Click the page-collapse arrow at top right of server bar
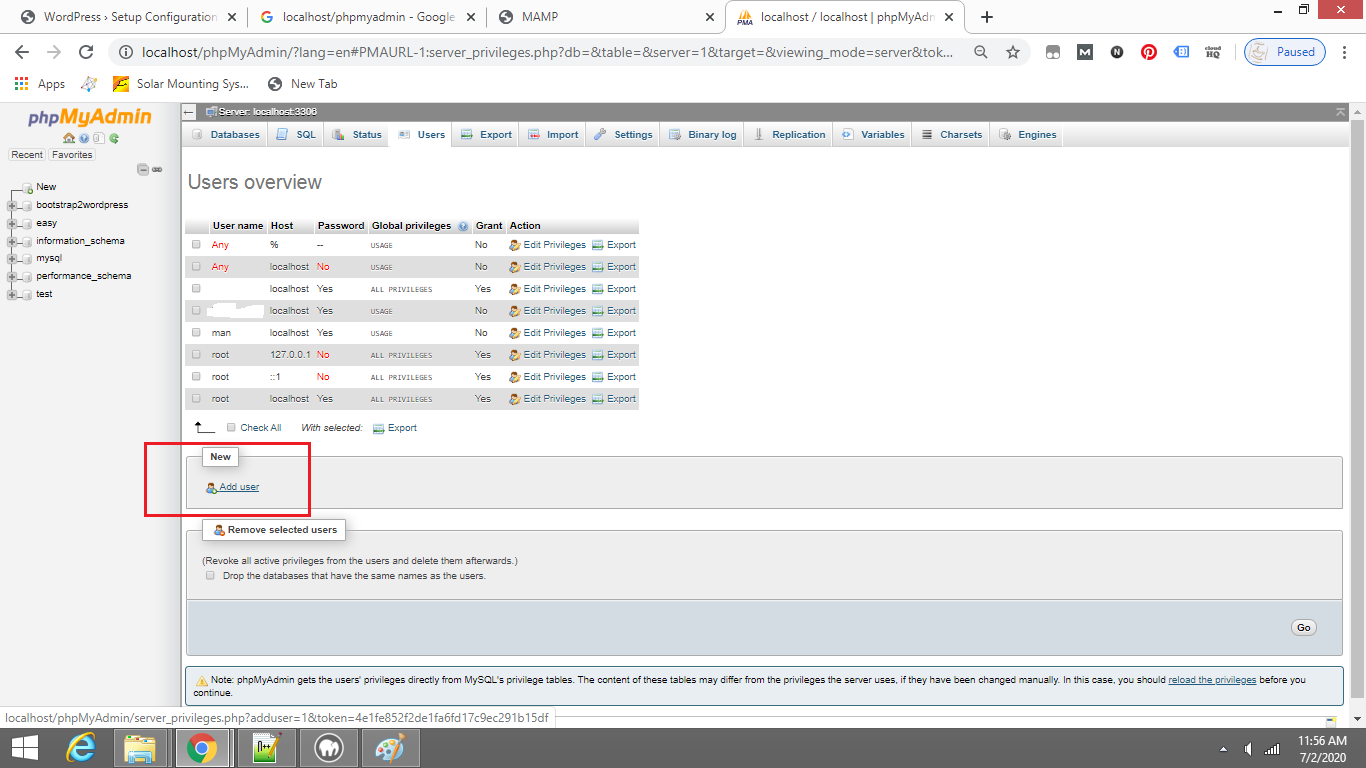 click(x=1340, y=111)
